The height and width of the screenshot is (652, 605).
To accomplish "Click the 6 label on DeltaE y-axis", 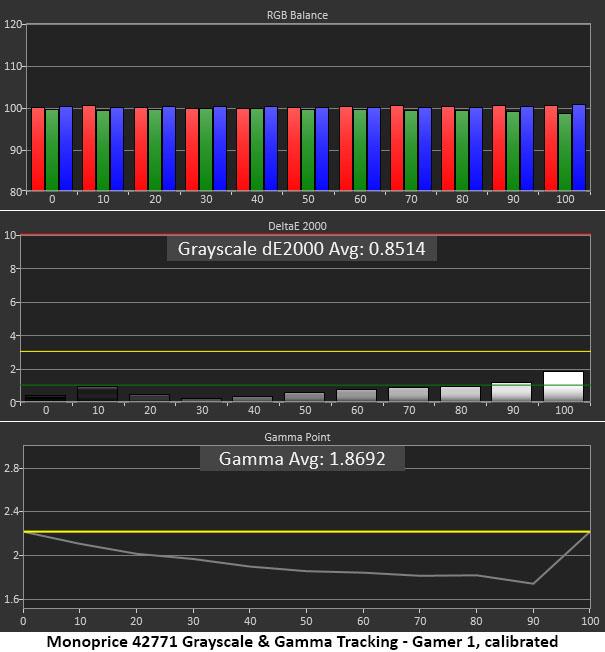I will (x=13, y=302).
